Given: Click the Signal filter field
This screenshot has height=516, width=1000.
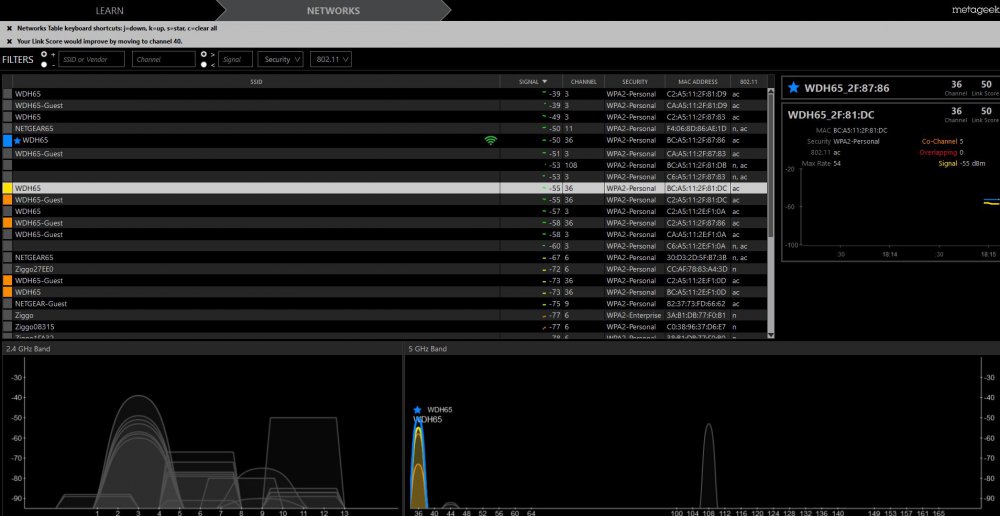Looking at the screenshot, I should 235,59.
